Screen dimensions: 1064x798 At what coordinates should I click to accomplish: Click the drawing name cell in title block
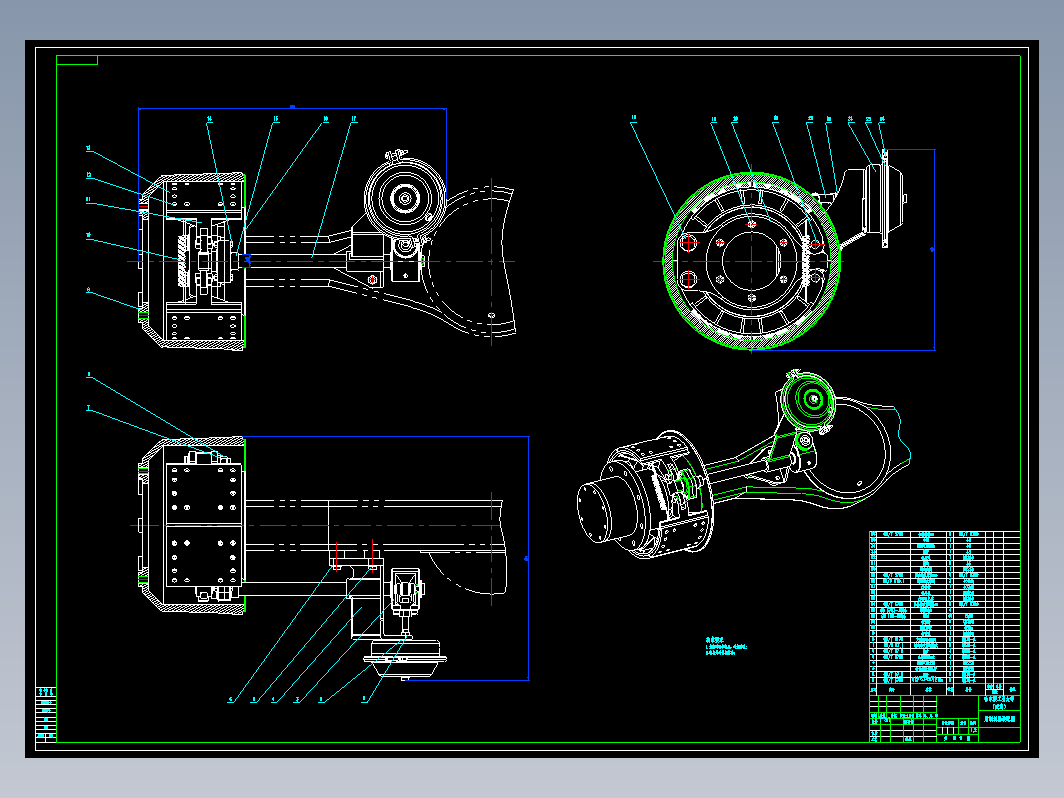click(1000, 719)
